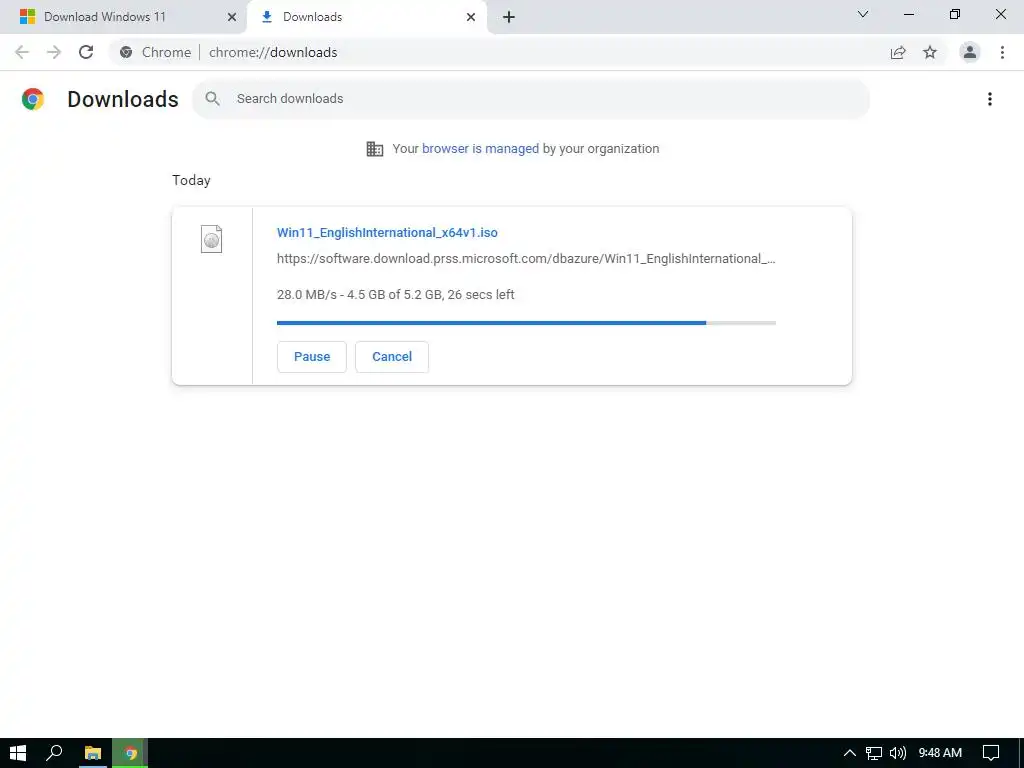
Task: Close the Downloads tab
Action: [471, 17]
